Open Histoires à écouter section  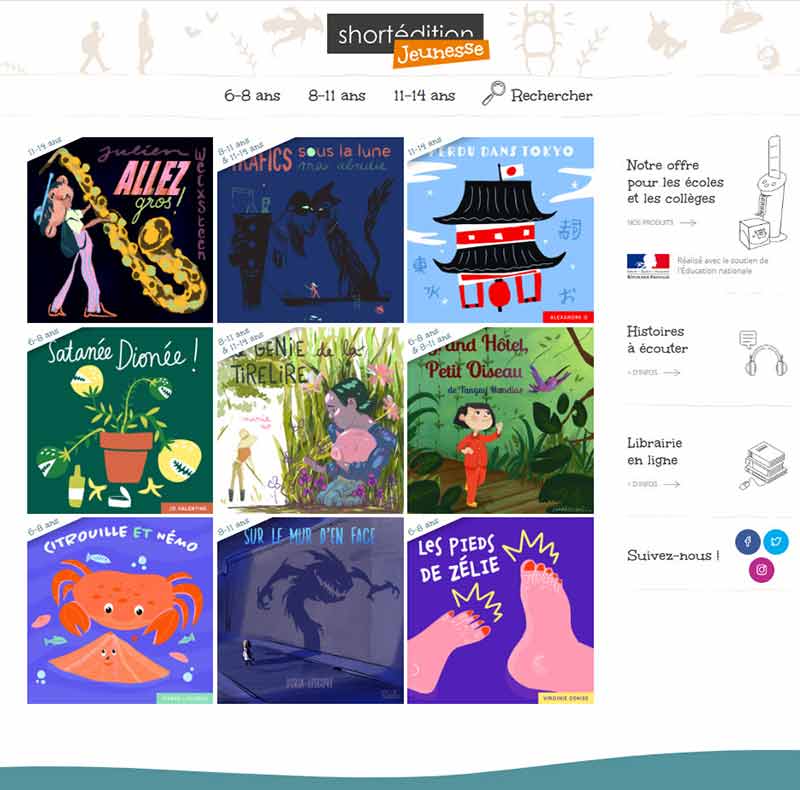pyautogui.click(x=657, y=339)
